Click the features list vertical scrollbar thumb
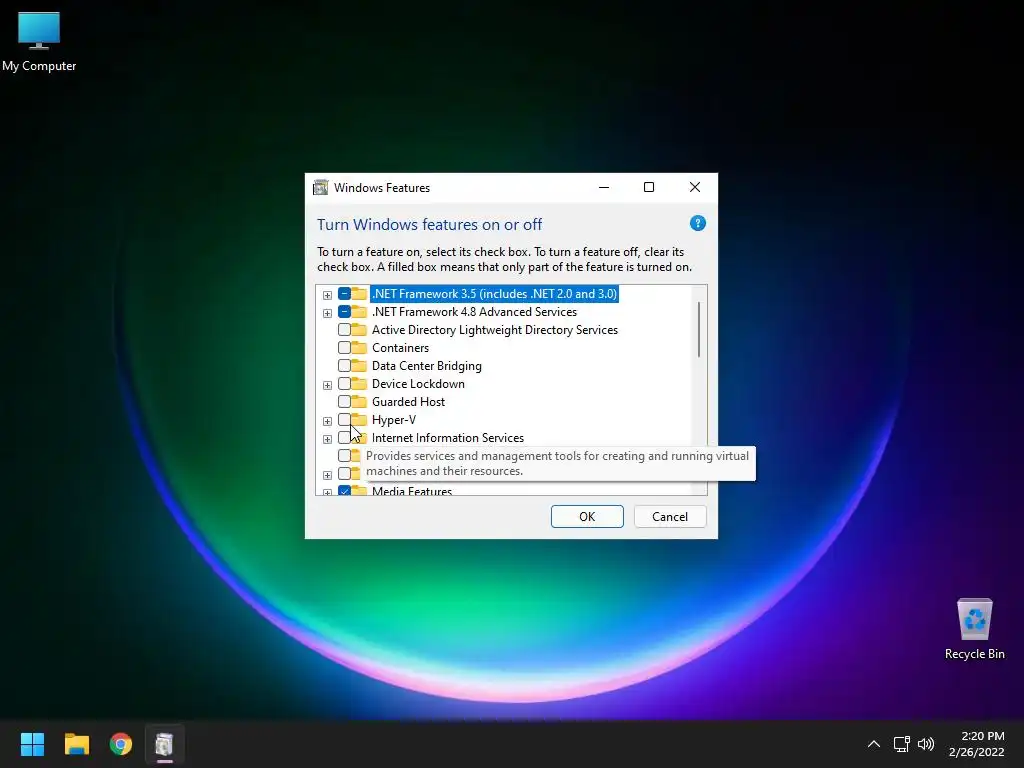1024x768 pixels. (699, 329)
